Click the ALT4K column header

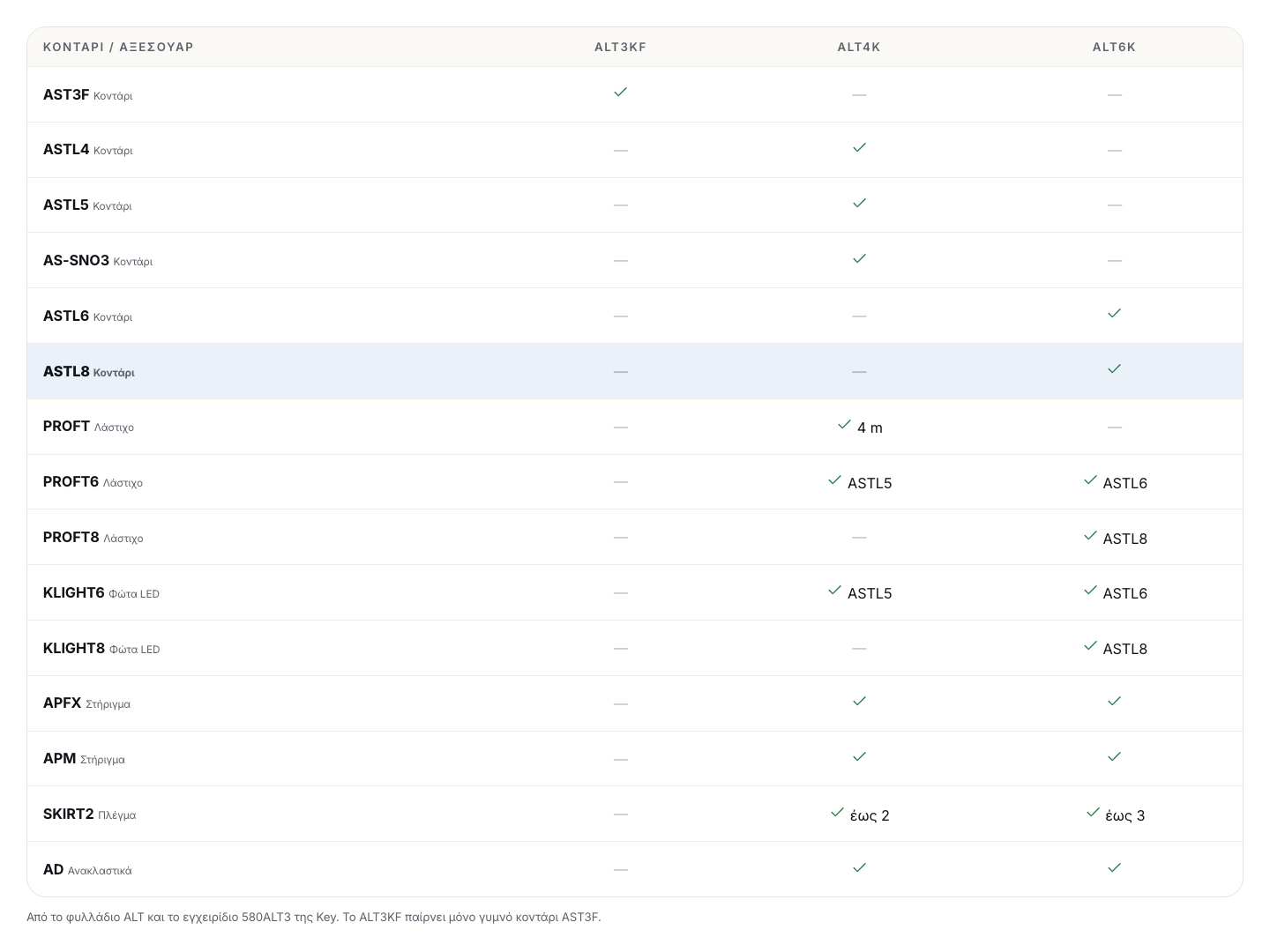point(859,48)
